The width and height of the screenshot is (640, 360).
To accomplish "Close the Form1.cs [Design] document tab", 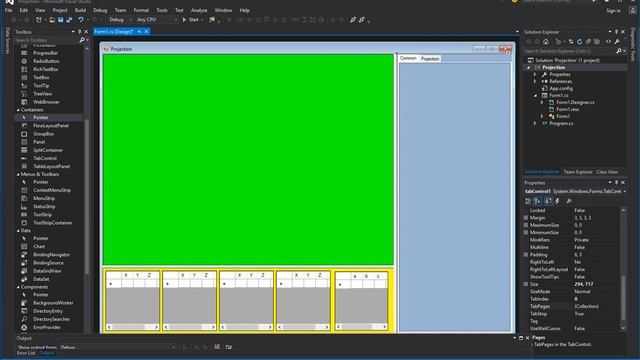I will [146, 31].
